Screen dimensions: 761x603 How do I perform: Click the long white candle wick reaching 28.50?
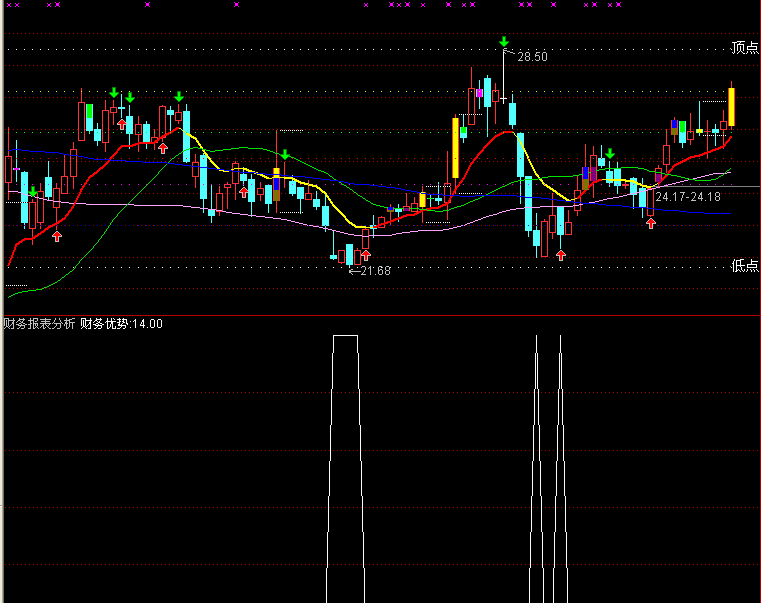coord(504,75)
